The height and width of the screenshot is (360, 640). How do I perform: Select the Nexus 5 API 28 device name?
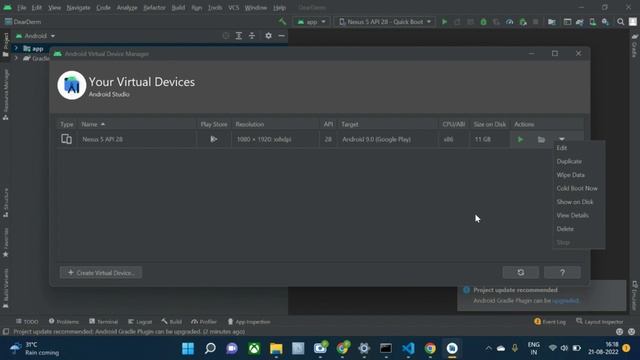pos(102,140)
